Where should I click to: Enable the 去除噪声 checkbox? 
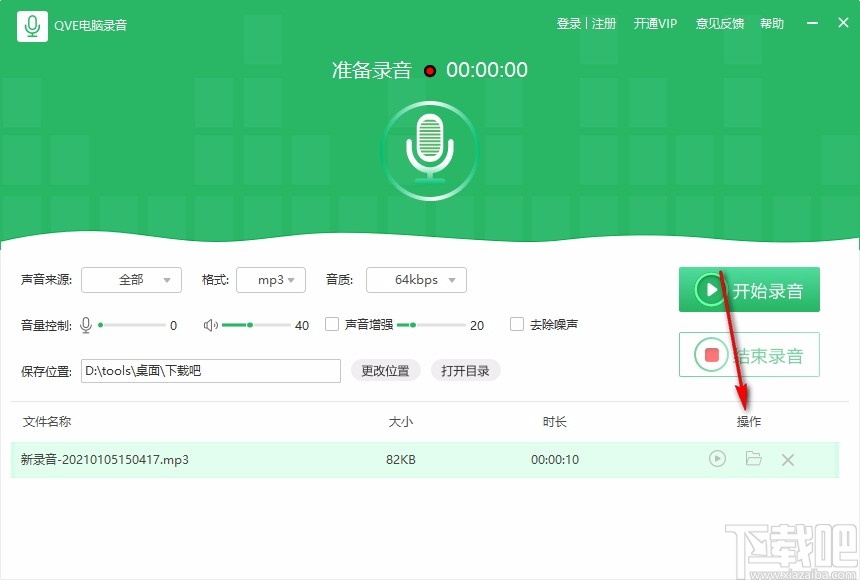(517, 324)
